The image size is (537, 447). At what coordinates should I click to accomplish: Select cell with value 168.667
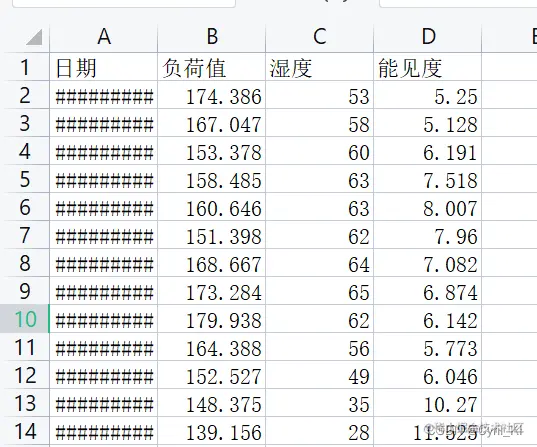point(211,263)
